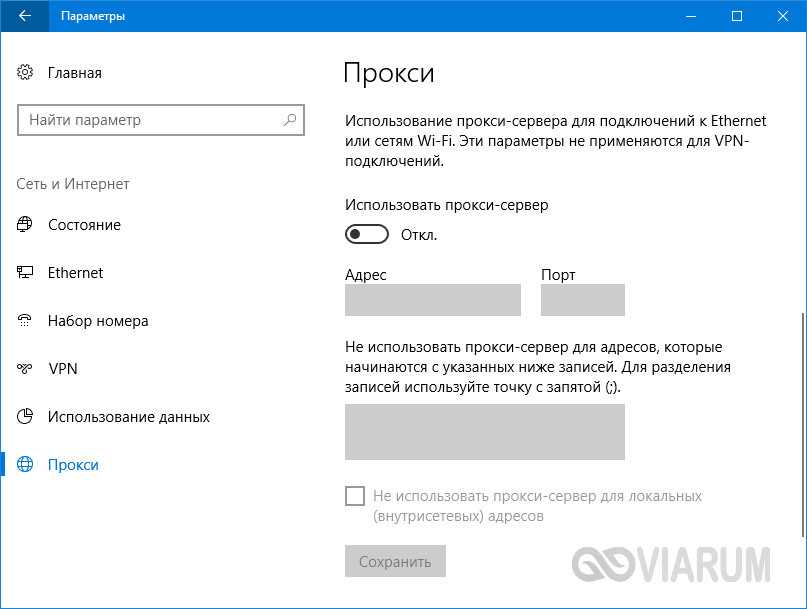Image resolution: width=807 pixels, height=609 pixels.
Task: Open Использование данных page
Action: pos(129,416)
